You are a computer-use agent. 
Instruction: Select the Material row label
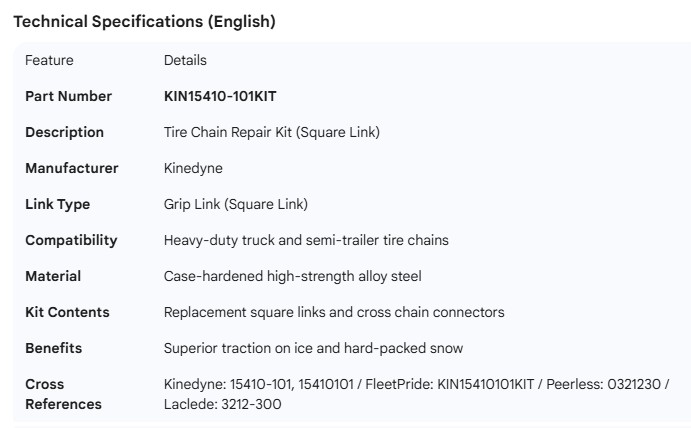53,276
